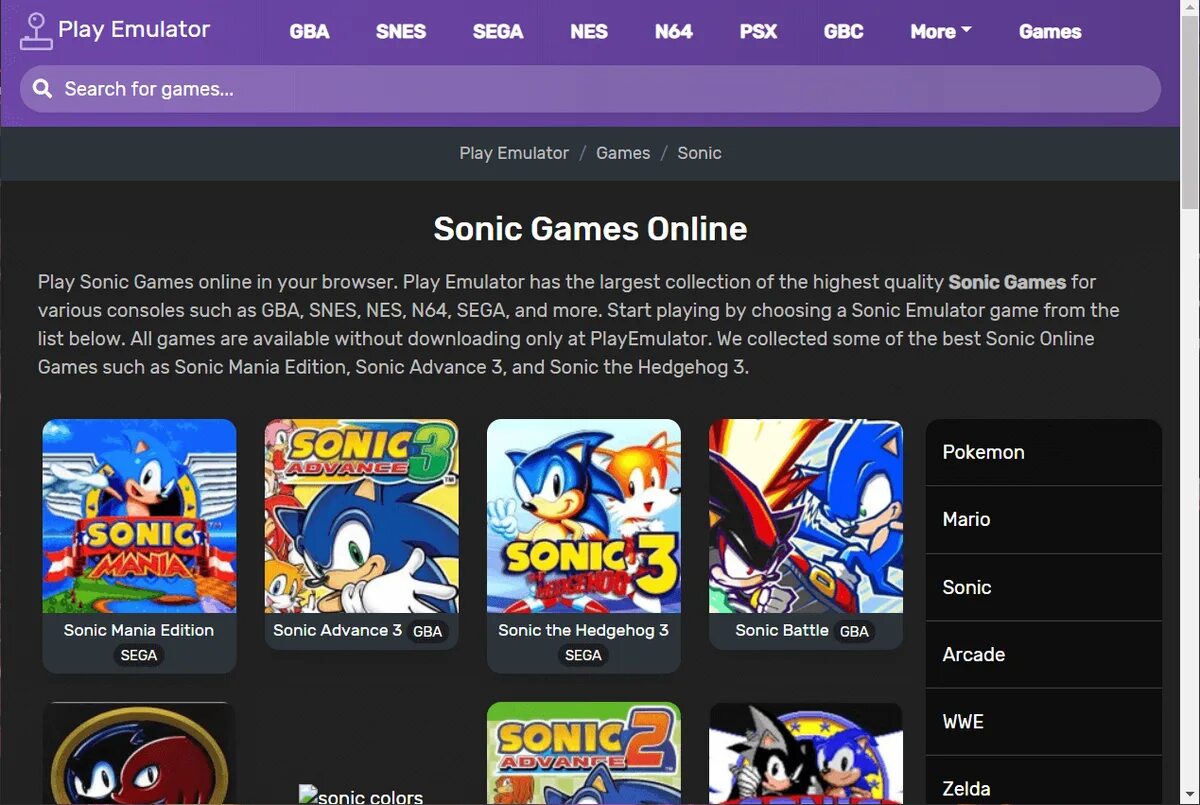This screenshot has height=805, width=1200.
Task: Open the Sonic and Knuckles cover thumbnail
Action: [139, 753]
